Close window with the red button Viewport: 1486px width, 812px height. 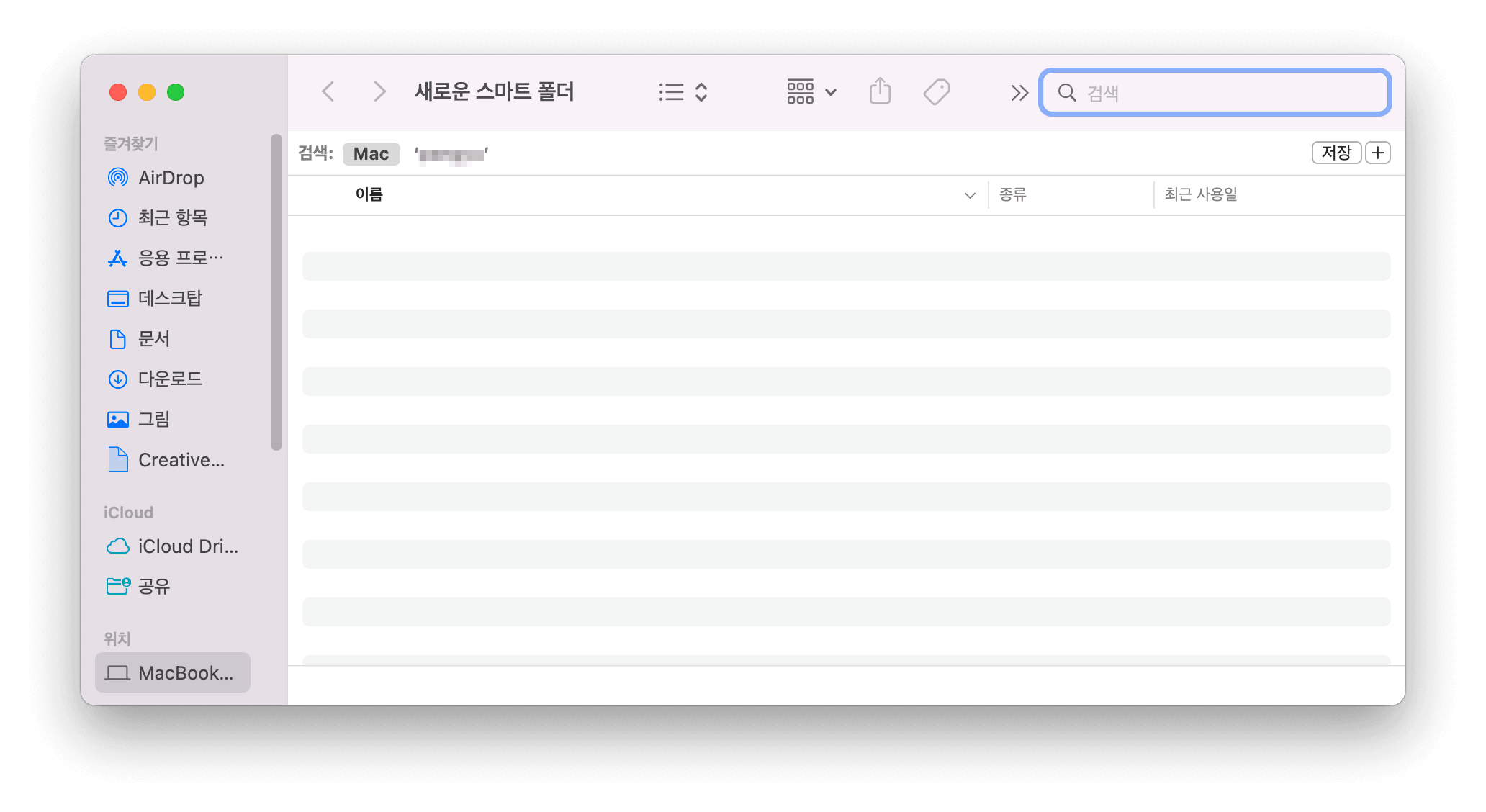pos(118,92)
